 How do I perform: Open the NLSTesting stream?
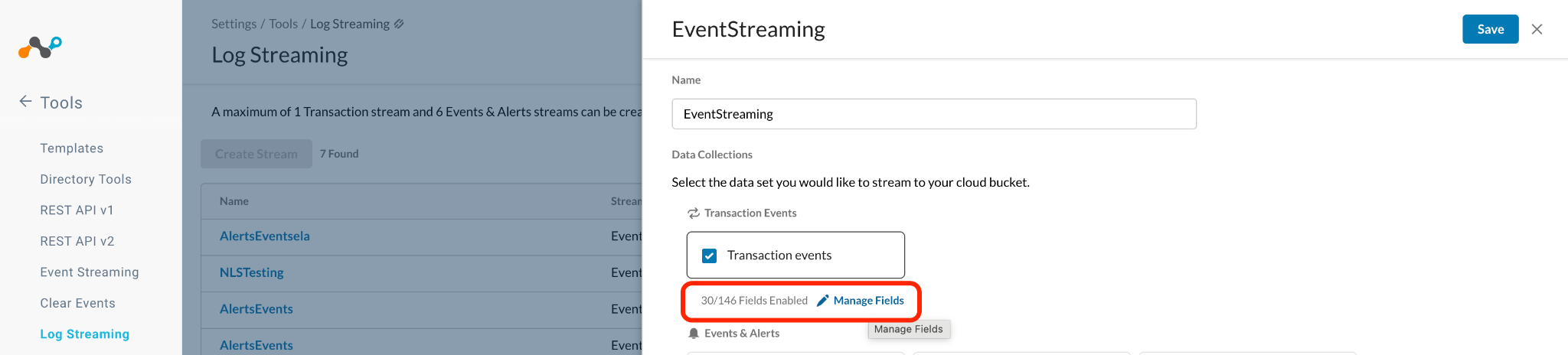(x=252, y=272)
